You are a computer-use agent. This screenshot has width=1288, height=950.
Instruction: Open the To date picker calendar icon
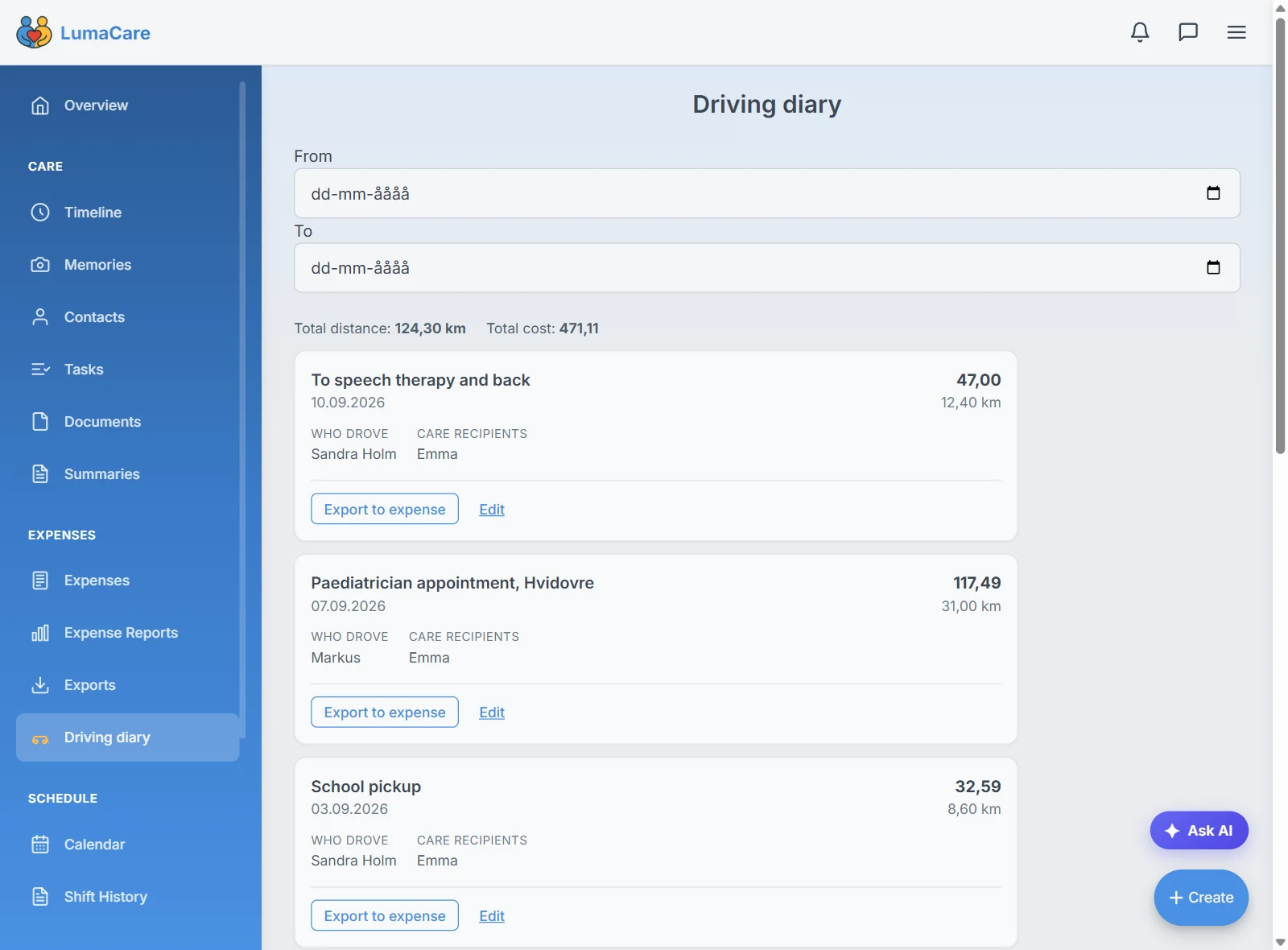coord(1213,267)
